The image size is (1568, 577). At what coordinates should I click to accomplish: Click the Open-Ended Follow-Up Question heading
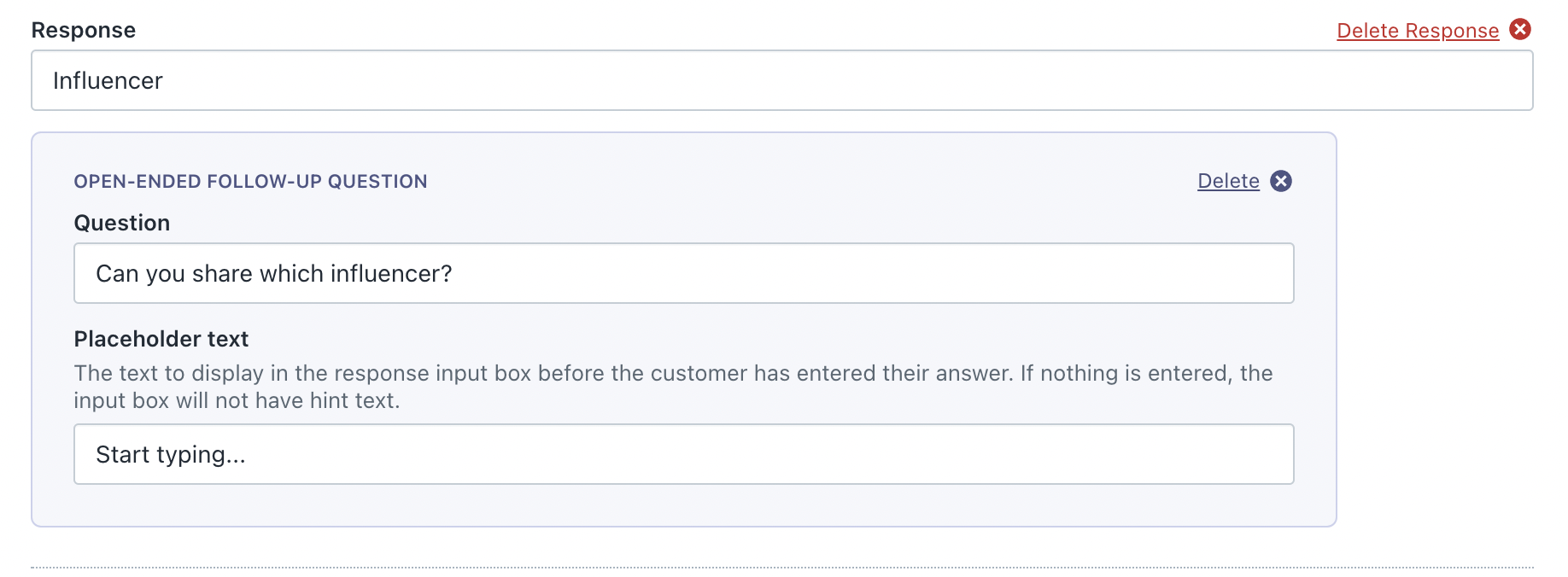click(250, 181)
